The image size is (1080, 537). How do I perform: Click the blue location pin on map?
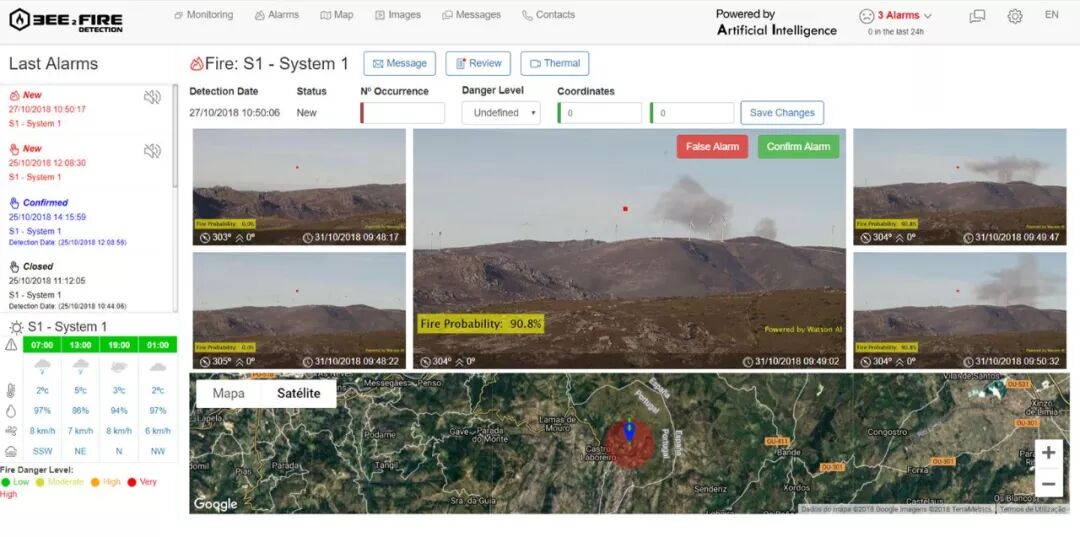tap(629, 430)
